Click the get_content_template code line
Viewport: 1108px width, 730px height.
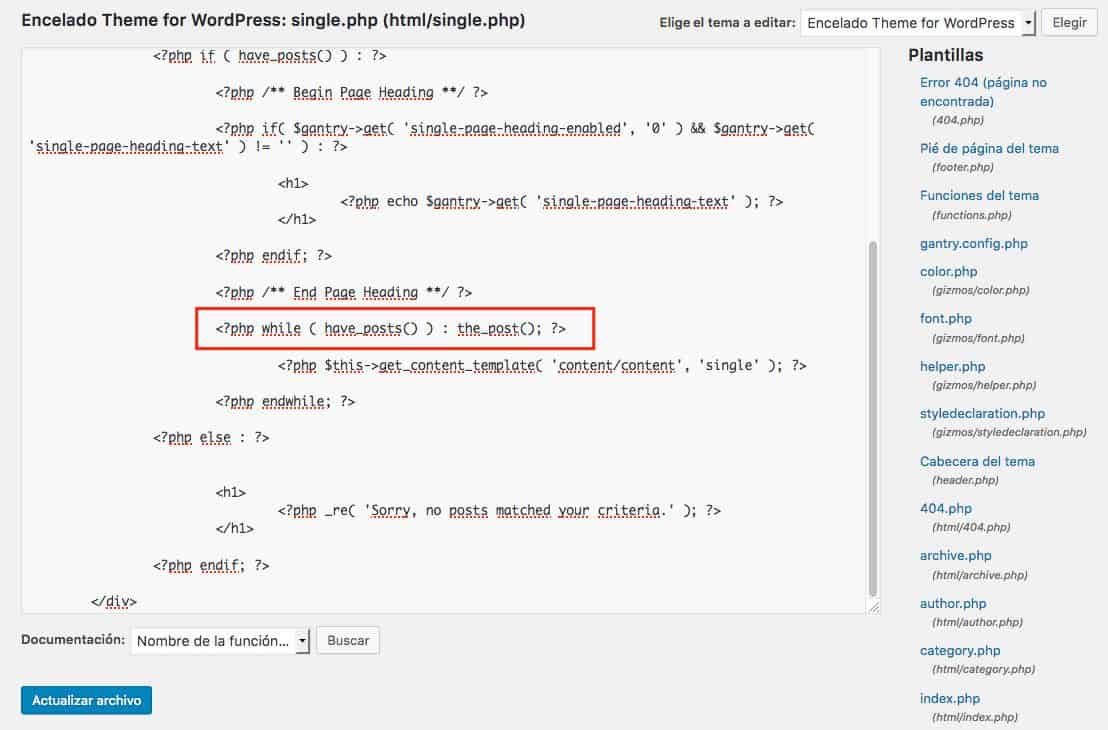(541, 365)
